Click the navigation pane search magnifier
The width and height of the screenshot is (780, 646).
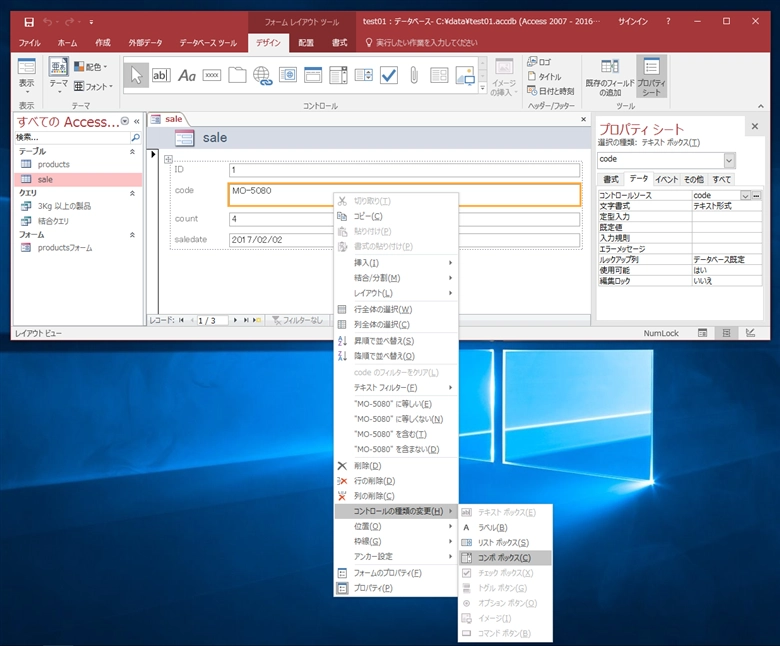(135, 137)
